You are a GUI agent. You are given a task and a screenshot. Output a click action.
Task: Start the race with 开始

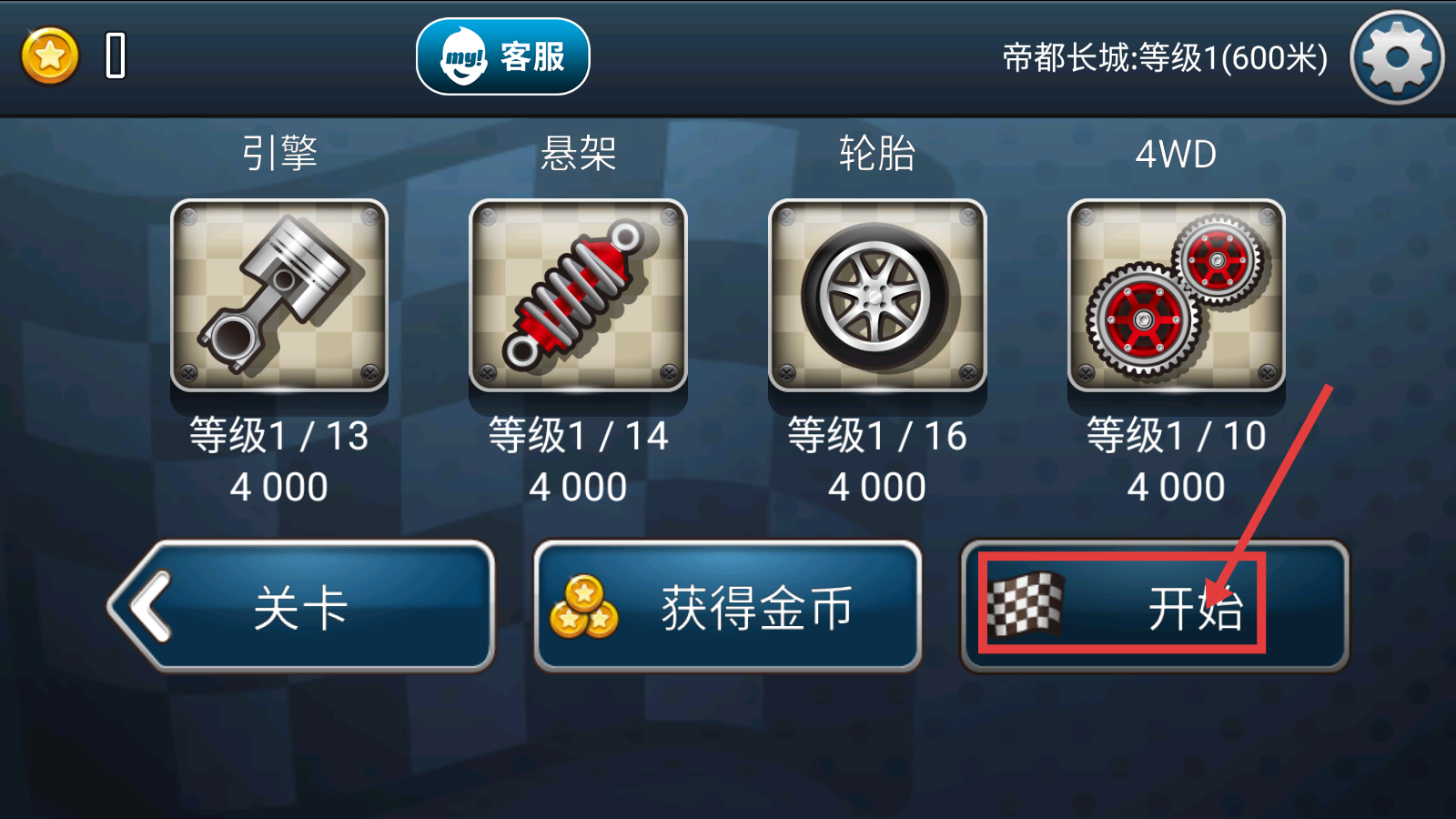click(1155, 607)
